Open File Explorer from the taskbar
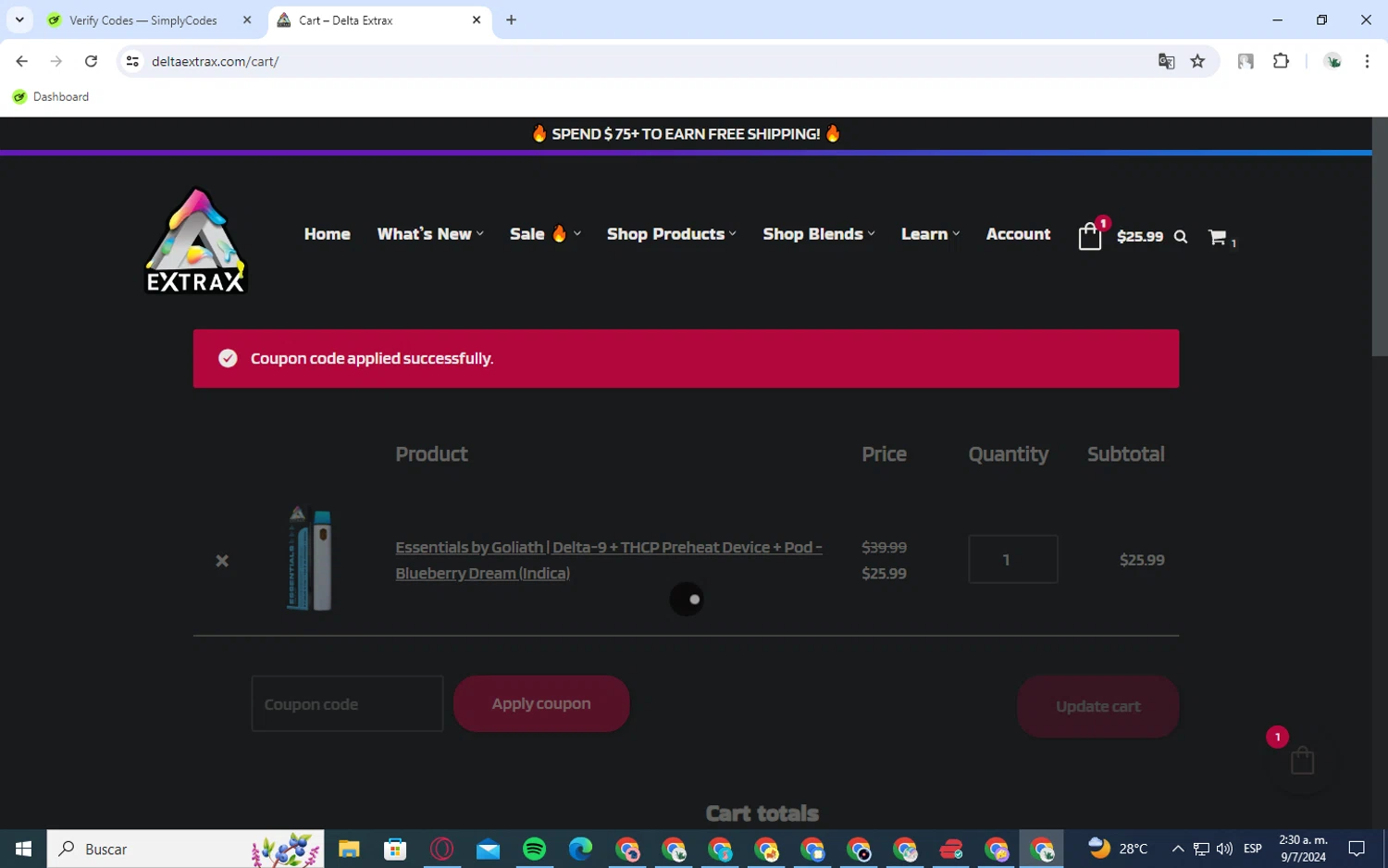The height and width of the screenshot is (868, 1388). [x=349, y=849]
